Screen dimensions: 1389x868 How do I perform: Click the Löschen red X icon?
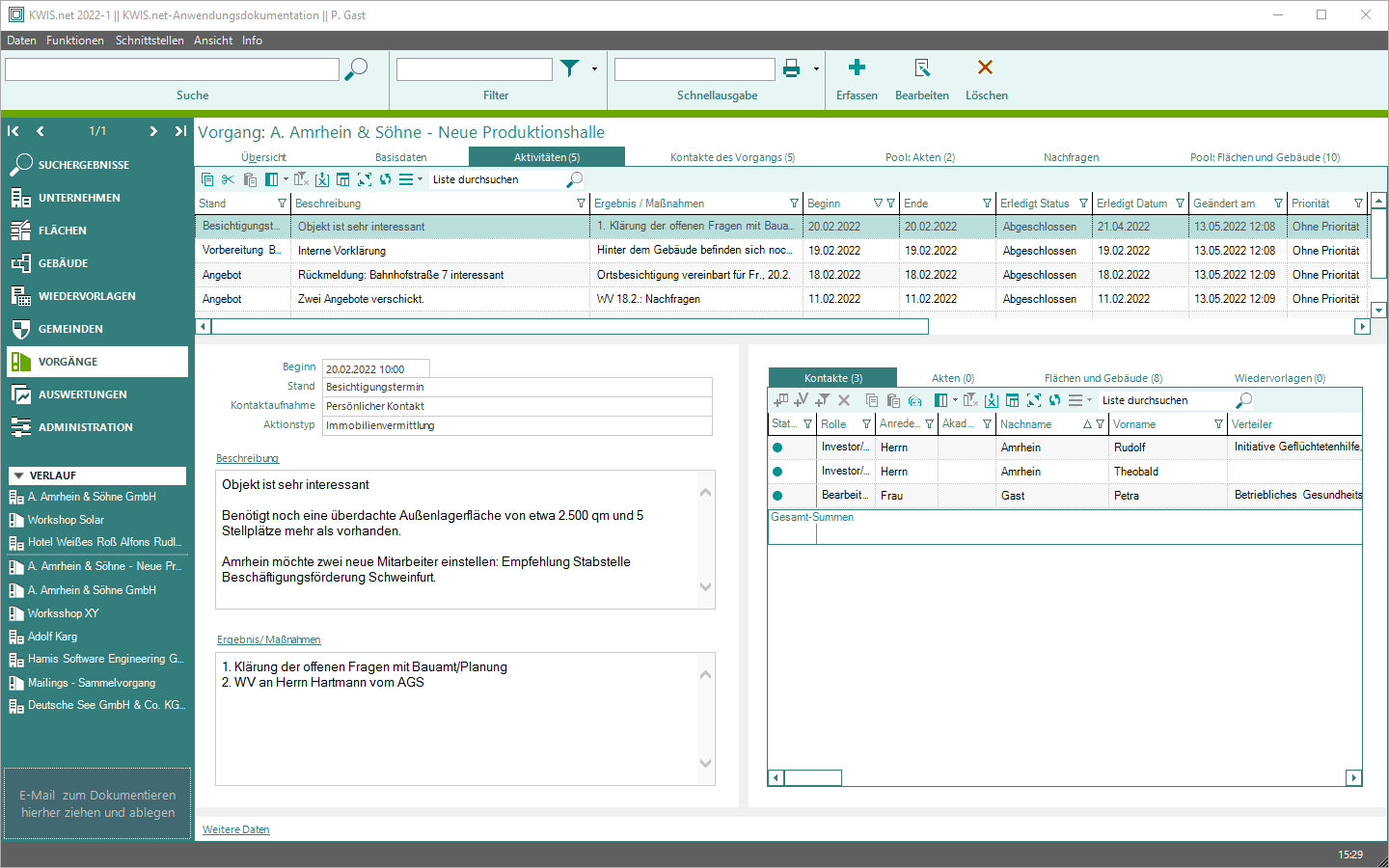(985, 68)
